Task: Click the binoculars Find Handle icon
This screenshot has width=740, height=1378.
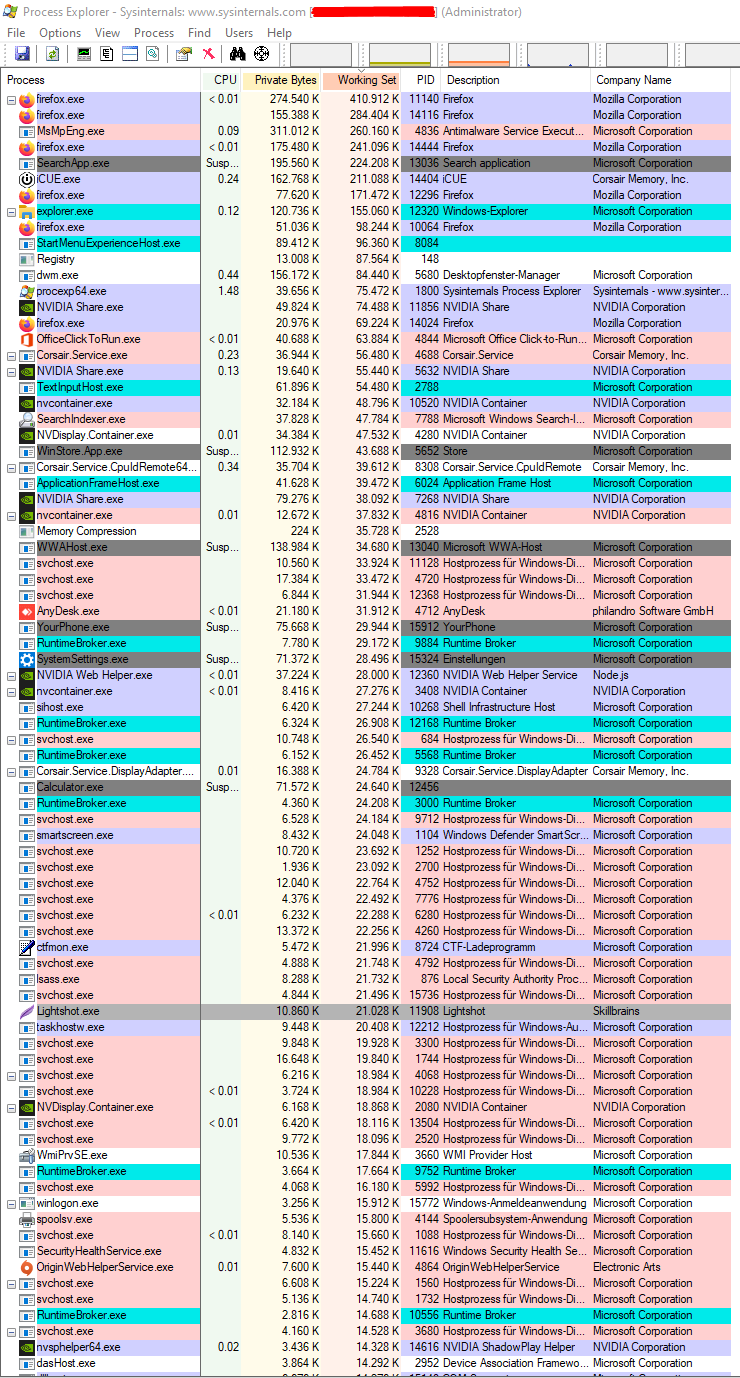Action: click(x=238, y=54)
